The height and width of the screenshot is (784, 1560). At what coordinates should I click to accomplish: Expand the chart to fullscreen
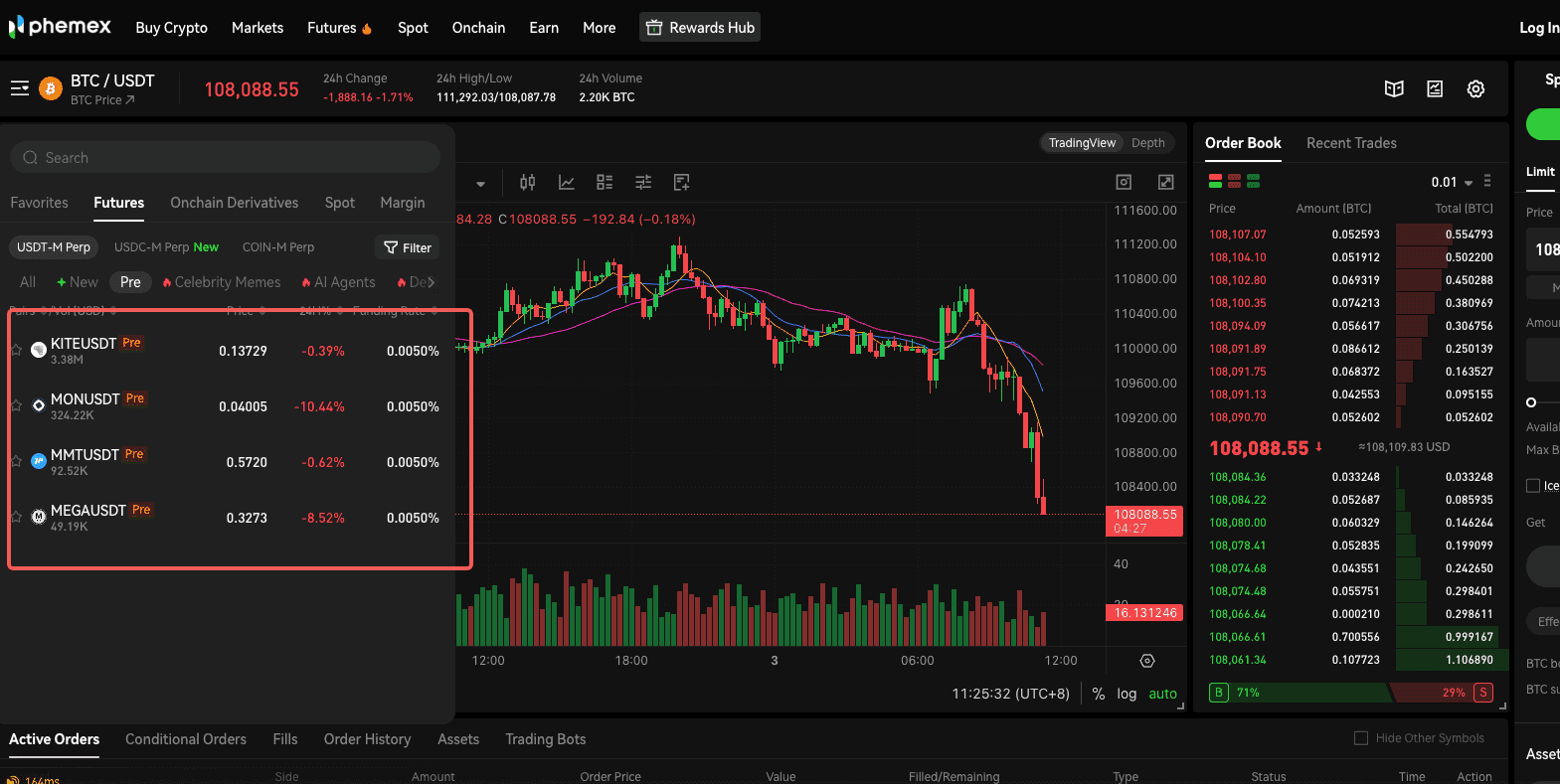[x=1165, y=182]
